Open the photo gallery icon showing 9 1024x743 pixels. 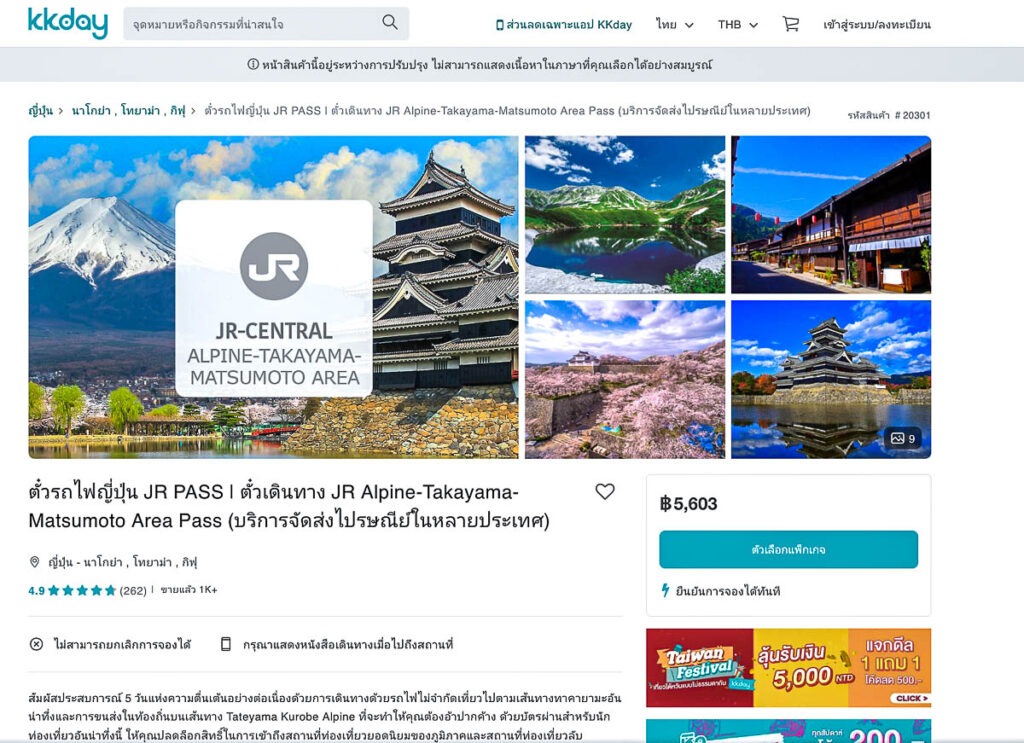(x=903, y=438)
